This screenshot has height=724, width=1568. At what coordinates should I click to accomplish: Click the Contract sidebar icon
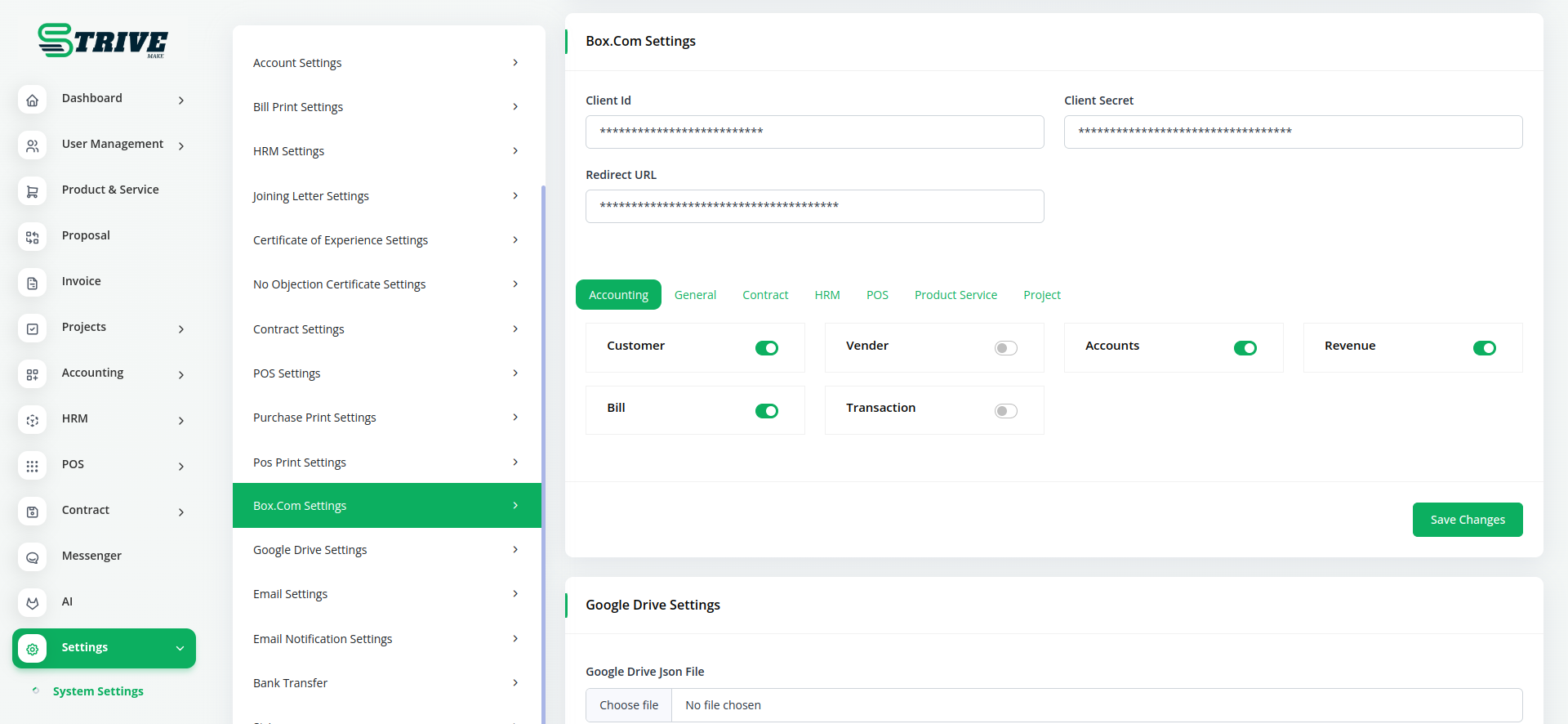click(32, 512)
